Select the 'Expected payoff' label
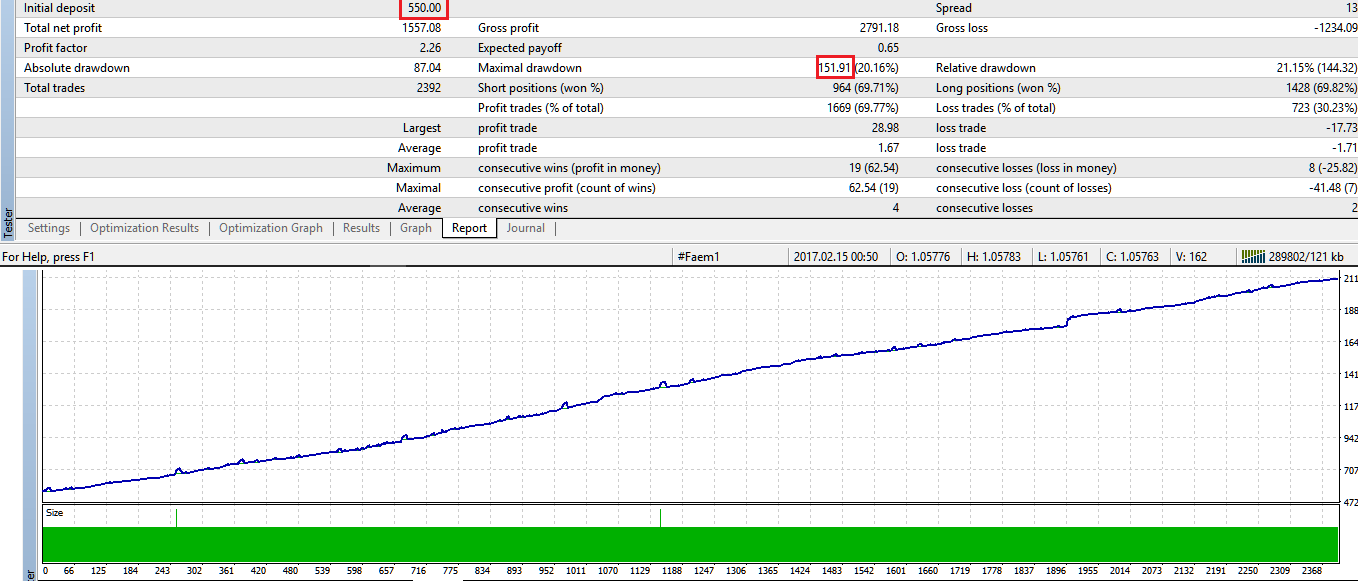The width and height of the screenshot is (1358, 583). click(520, 48)
